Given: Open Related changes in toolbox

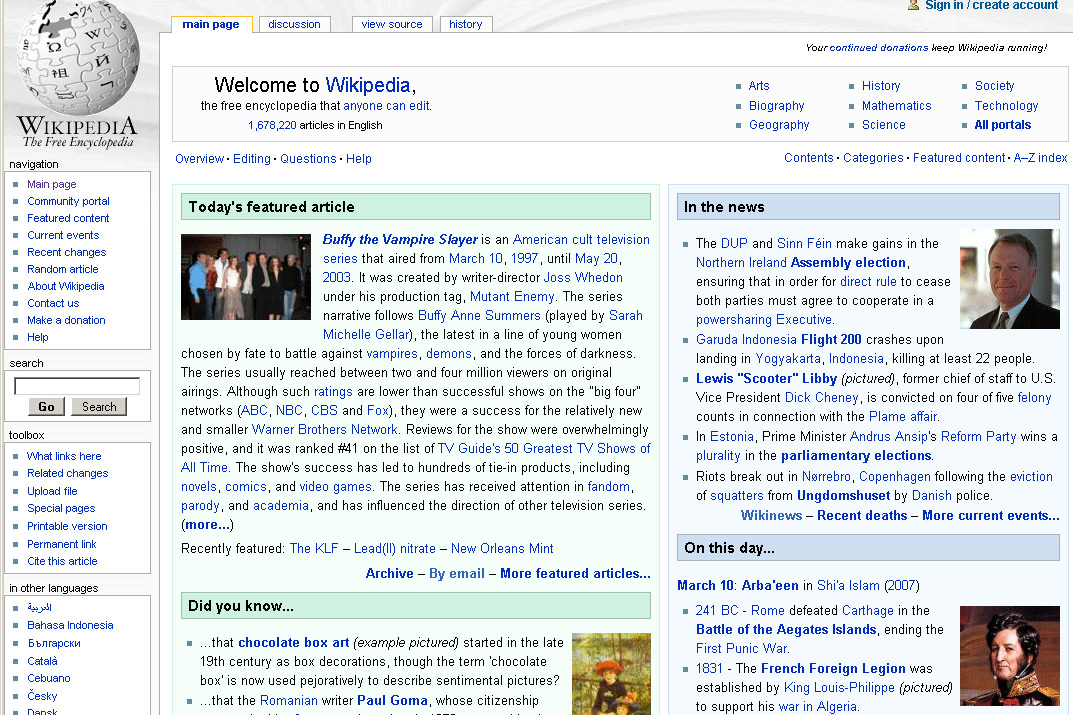Looking at the screenshot, I should (68, 473).
